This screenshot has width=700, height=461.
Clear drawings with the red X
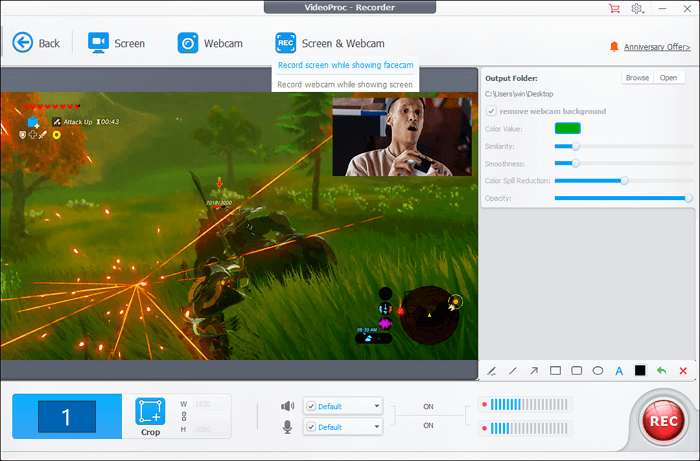[683, 371]
